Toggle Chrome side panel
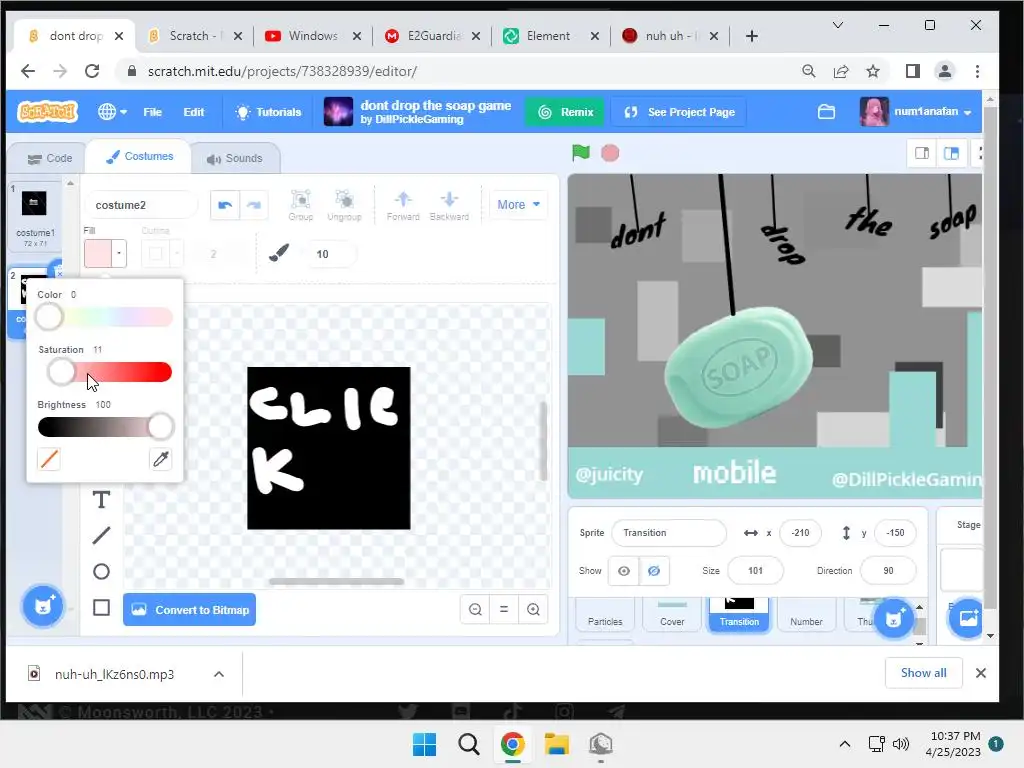Screen dimensions: 1024x768 [912, 71]
